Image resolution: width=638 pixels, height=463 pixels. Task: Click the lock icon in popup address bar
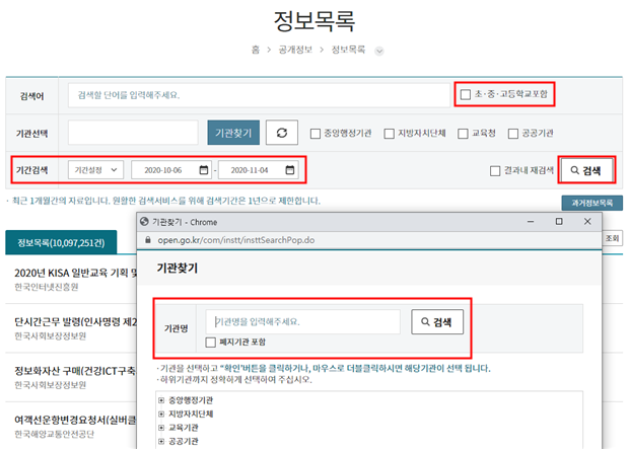(x=148, y=240)
